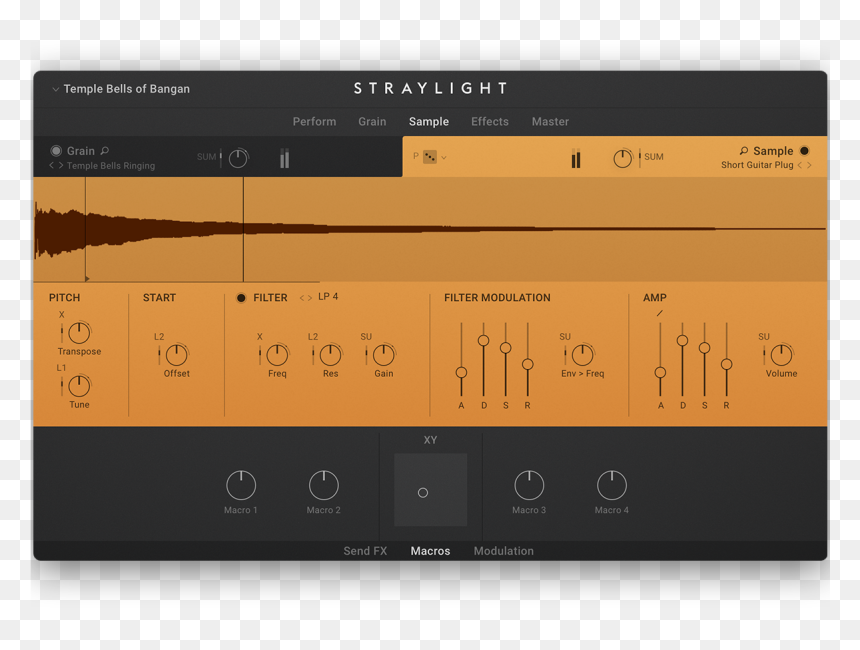This screenshot has height=650, width=860.
Task: Click the dice randomize icon
Action: 430,157
